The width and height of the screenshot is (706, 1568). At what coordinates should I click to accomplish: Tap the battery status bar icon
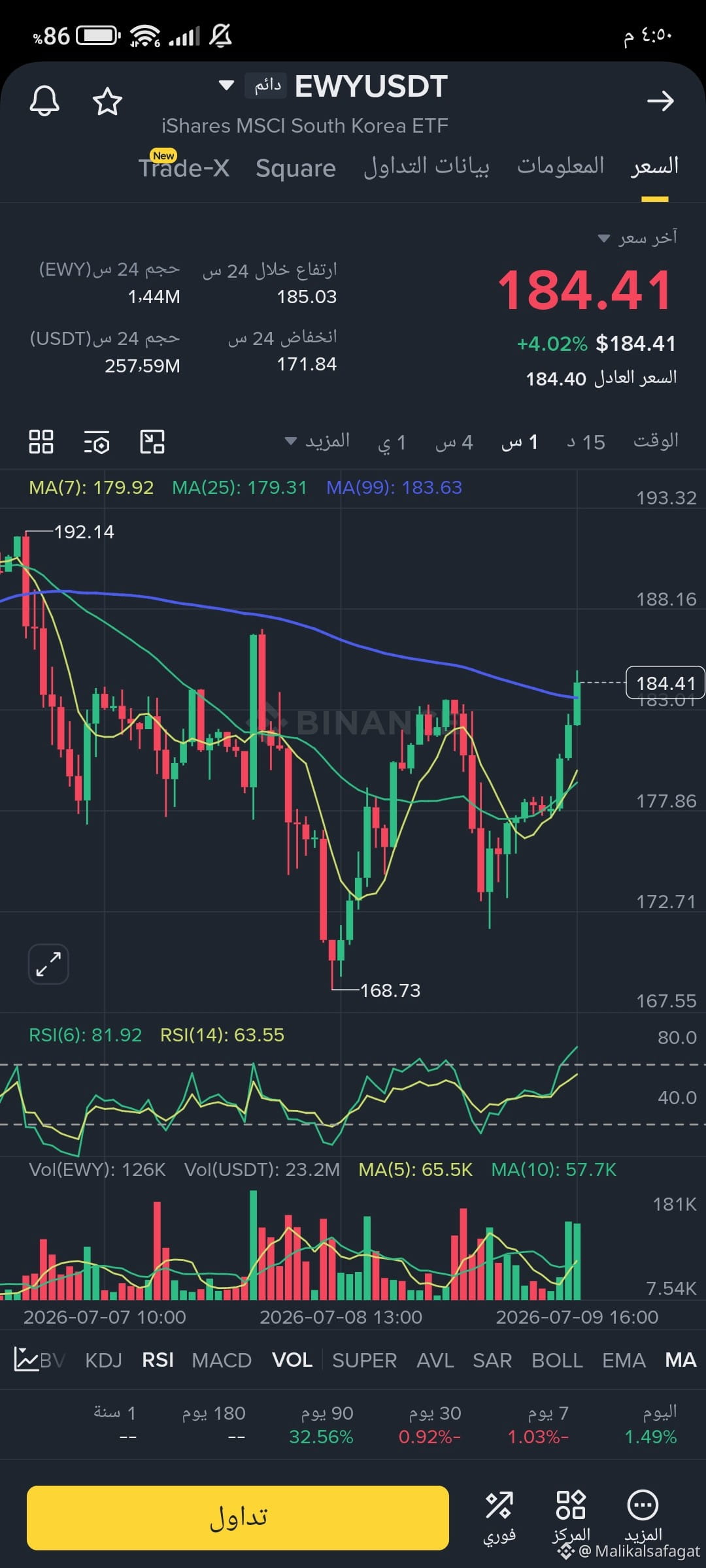(98, 35)
